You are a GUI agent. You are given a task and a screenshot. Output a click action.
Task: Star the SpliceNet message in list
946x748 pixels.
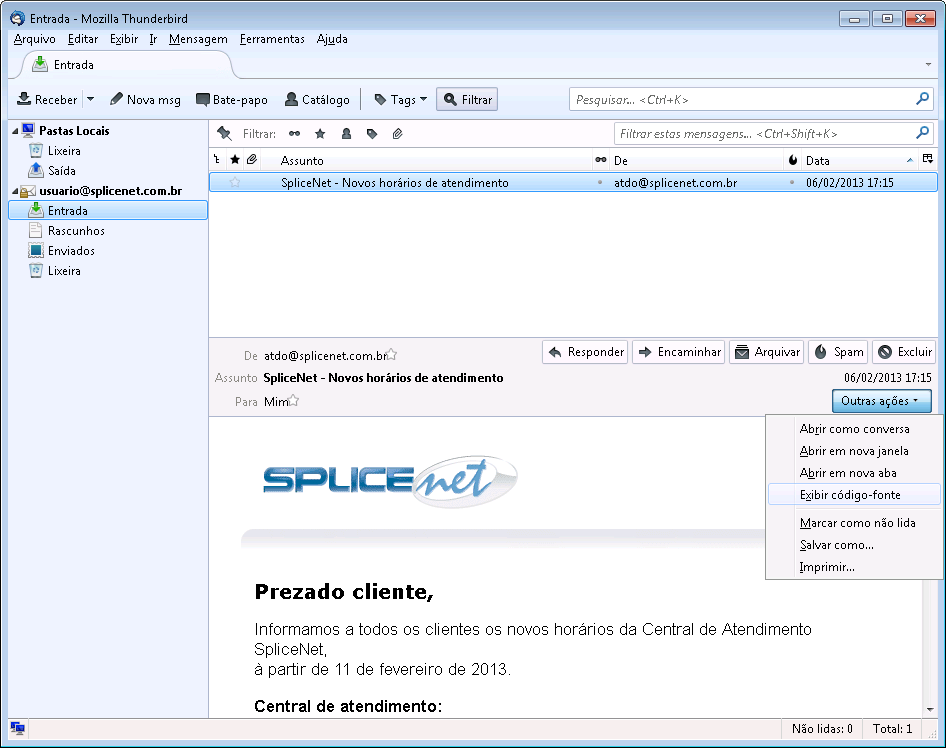coord(235,182)
